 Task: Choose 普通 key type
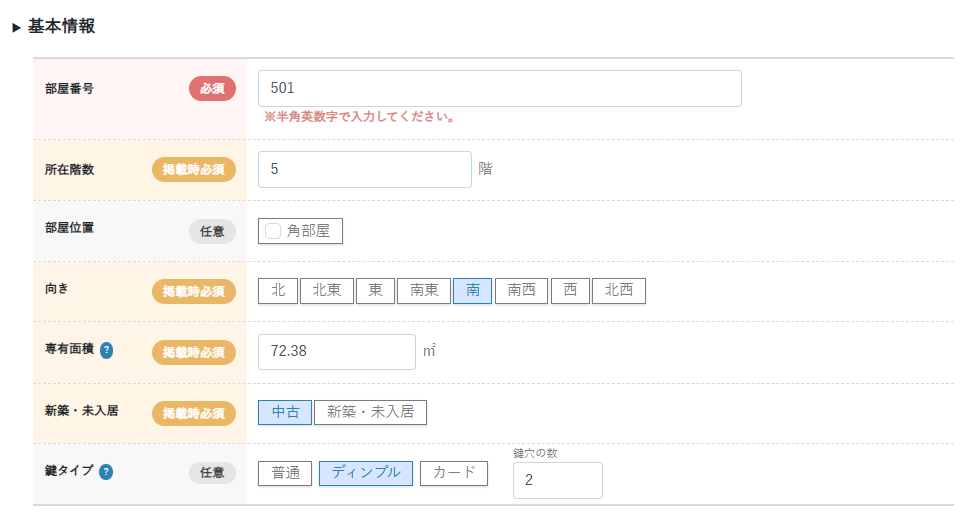(x=285, y=474)
